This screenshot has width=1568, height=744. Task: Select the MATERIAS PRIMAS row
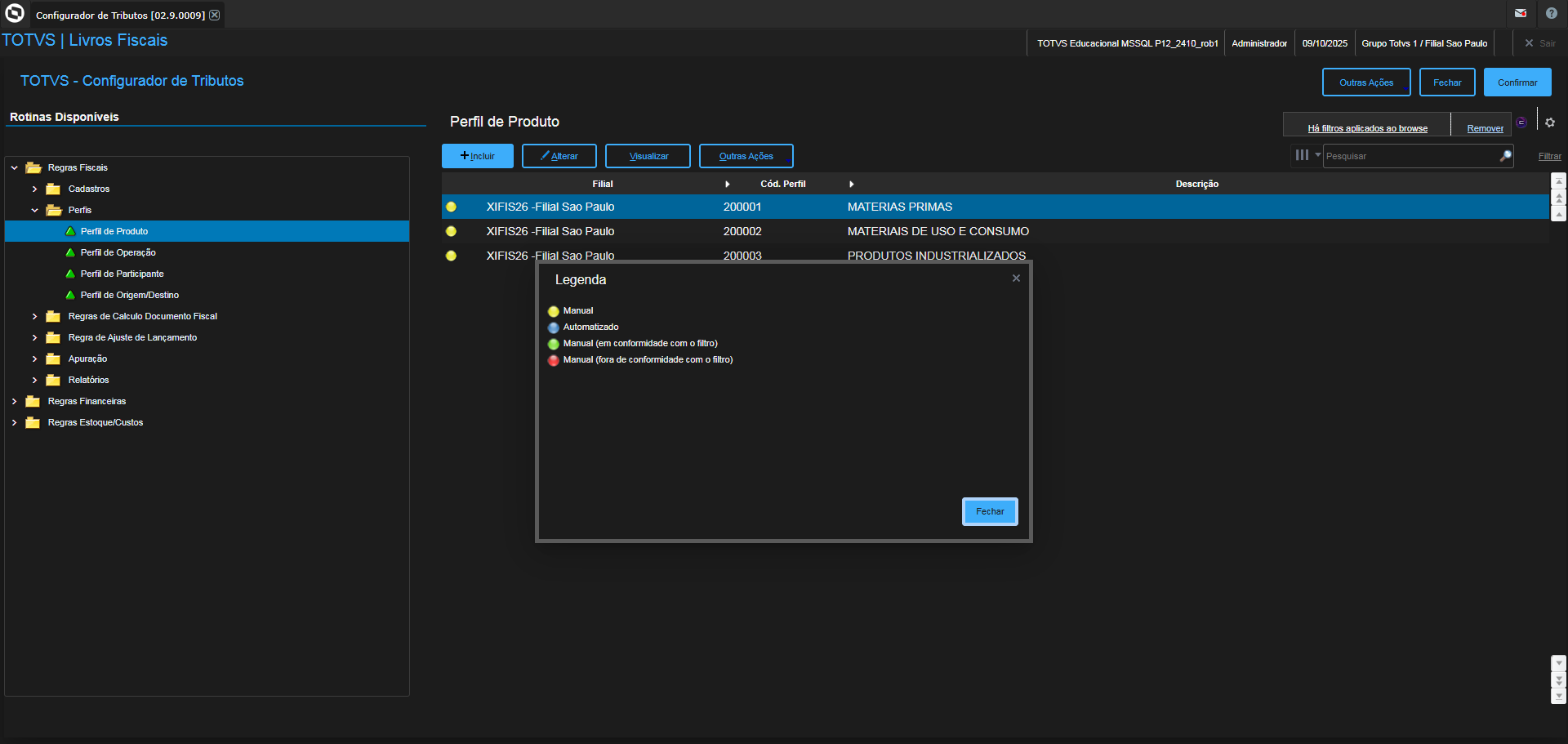pyautogui.click(x=996, y=207)
